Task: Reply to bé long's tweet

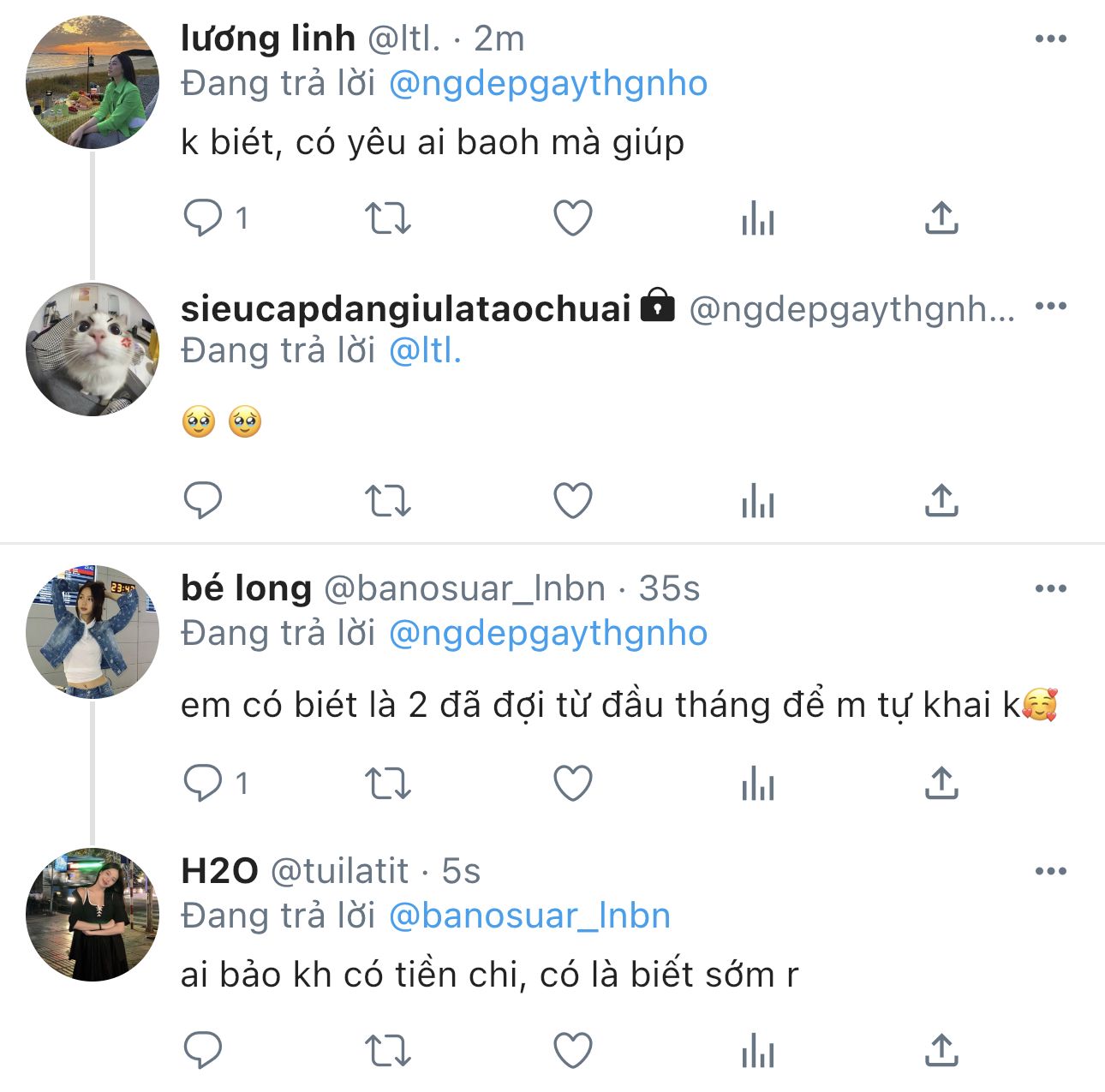Action: 204,783
